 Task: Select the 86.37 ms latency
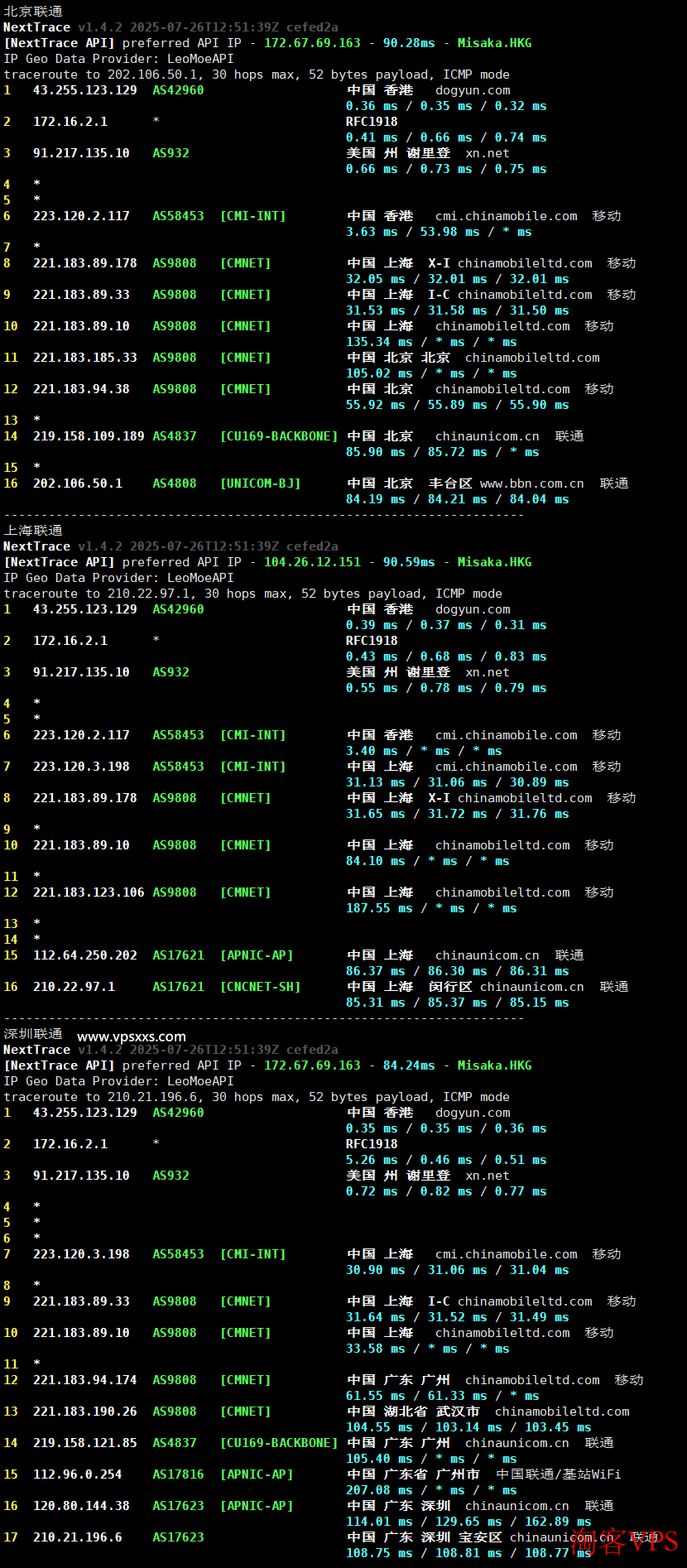click(376, 971)
